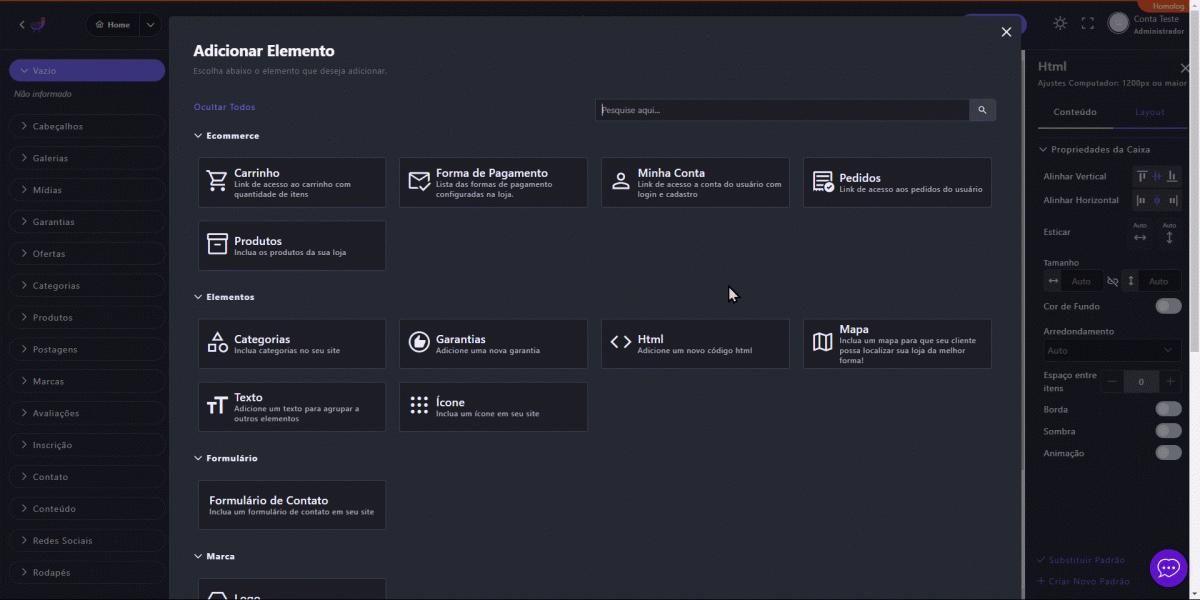Insert the Mapa element
Viewport: 1200px width, 600px height.
[x=897, y=344]
